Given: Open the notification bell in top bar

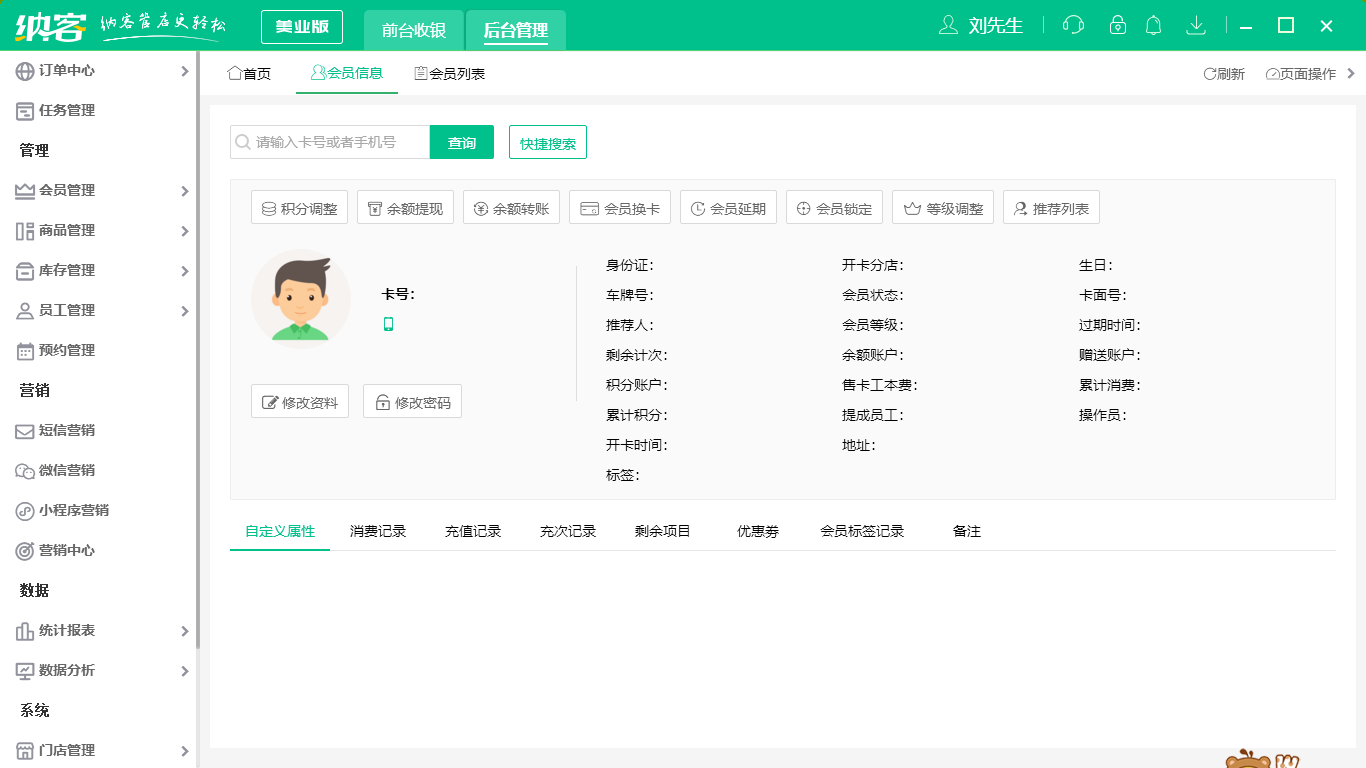Looking at the screenshot, I should pos(1153,25).
